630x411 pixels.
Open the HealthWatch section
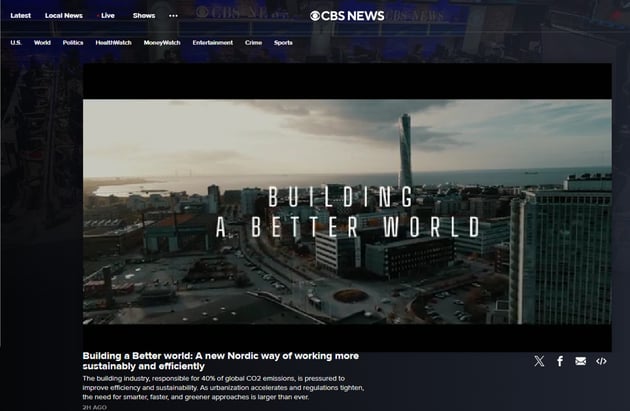[x=113, y=43]
